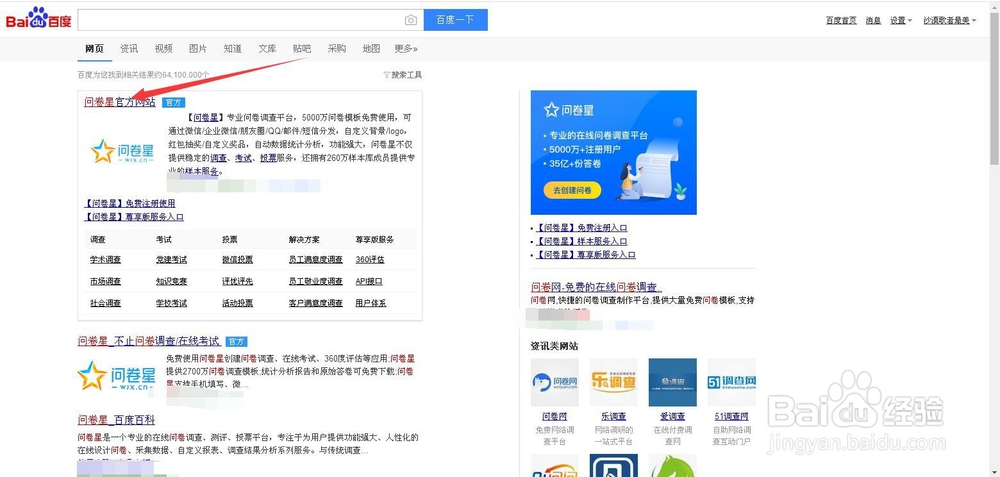Open 问卷网-免费的在线问卷调查 link
The height and width of the screenshot is (477, 1000).
click(x=596, y=287)
